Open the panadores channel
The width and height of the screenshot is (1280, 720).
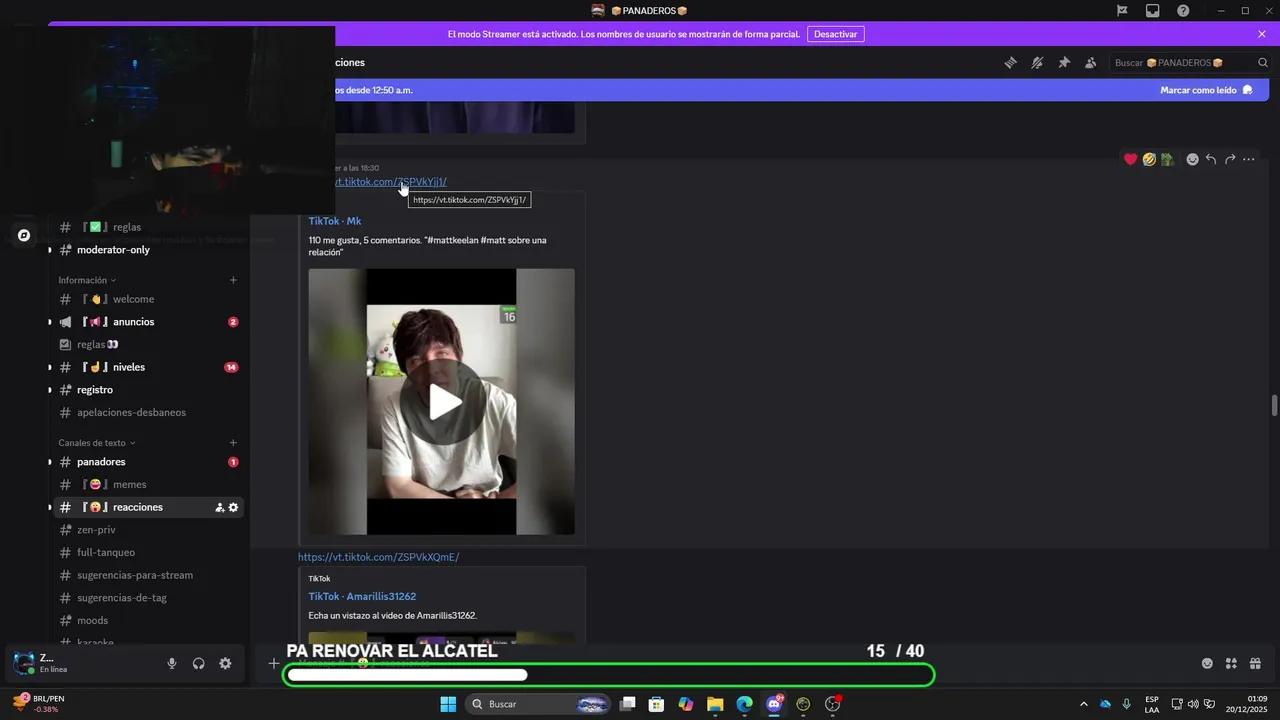pos(150,462)
